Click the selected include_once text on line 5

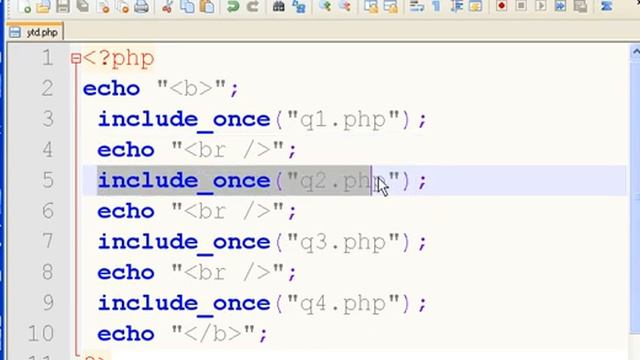tap(234, 180)
